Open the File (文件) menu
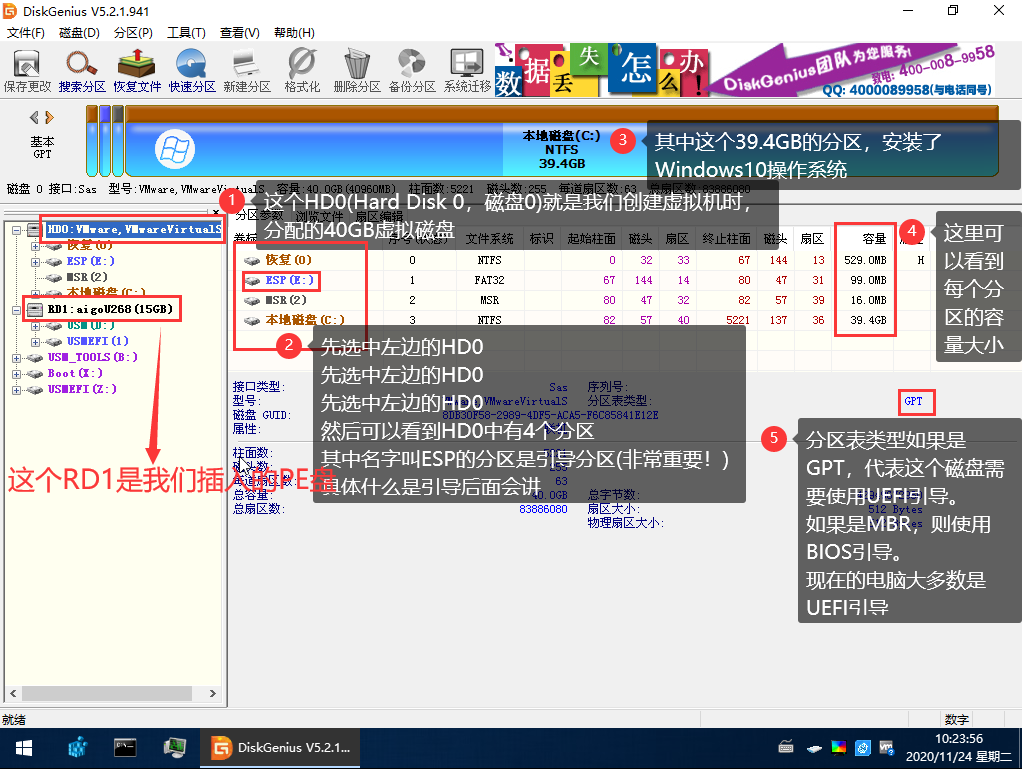Screen dimensions: 1022x769 point(26,33)
